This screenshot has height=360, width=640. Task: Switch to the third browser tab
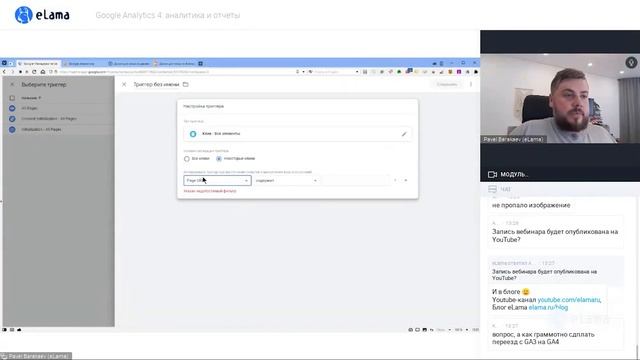click(x=129, y=64)
